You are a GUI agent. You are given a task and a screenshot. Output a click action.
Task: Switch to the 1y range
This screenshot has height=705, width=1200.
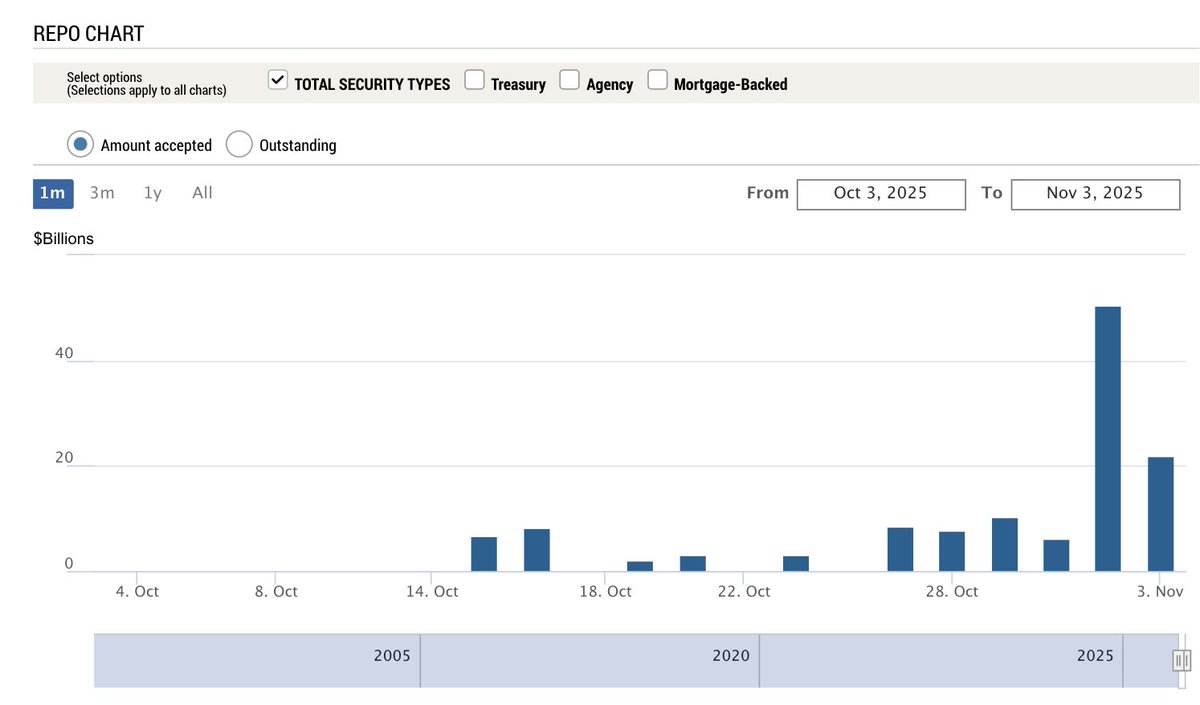(153, 193)
